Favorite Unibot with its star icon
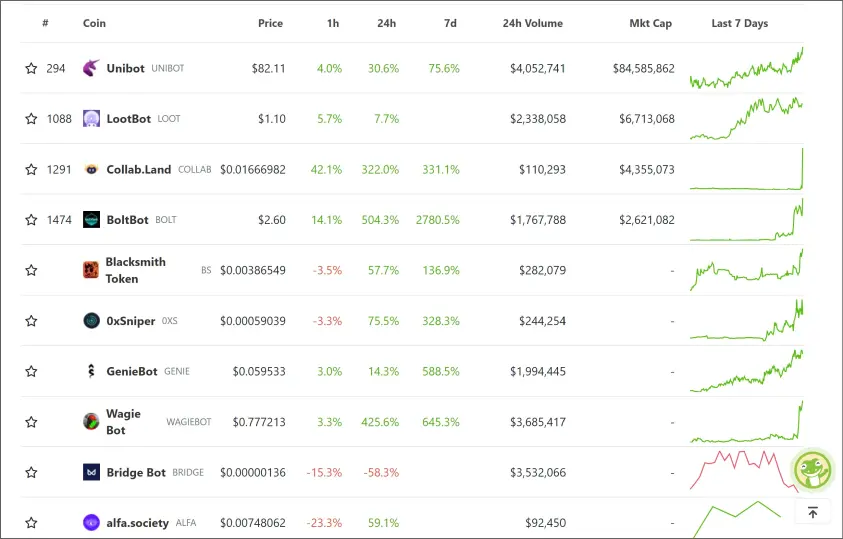The height and width of the screenshot is (539, 843). point(31,68)
